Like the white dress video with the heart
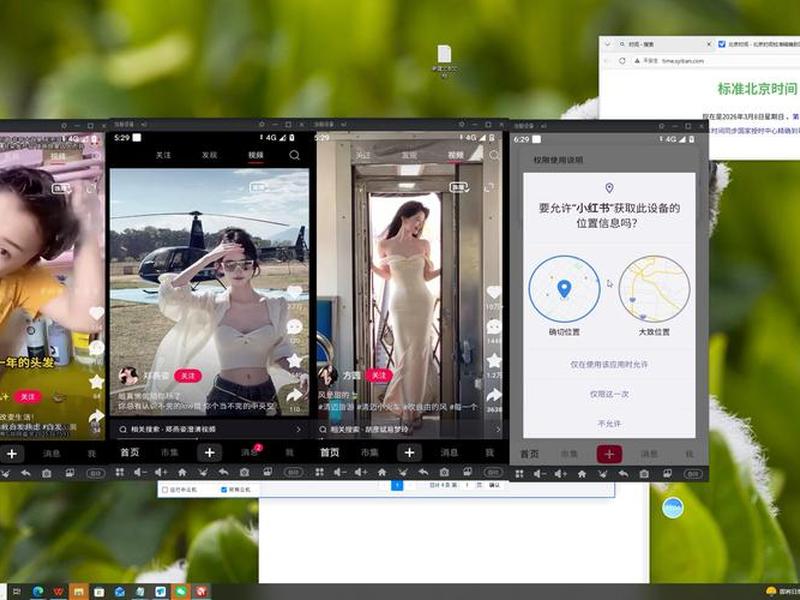Viewport: 800px width, 600px height. pos(494,292)
